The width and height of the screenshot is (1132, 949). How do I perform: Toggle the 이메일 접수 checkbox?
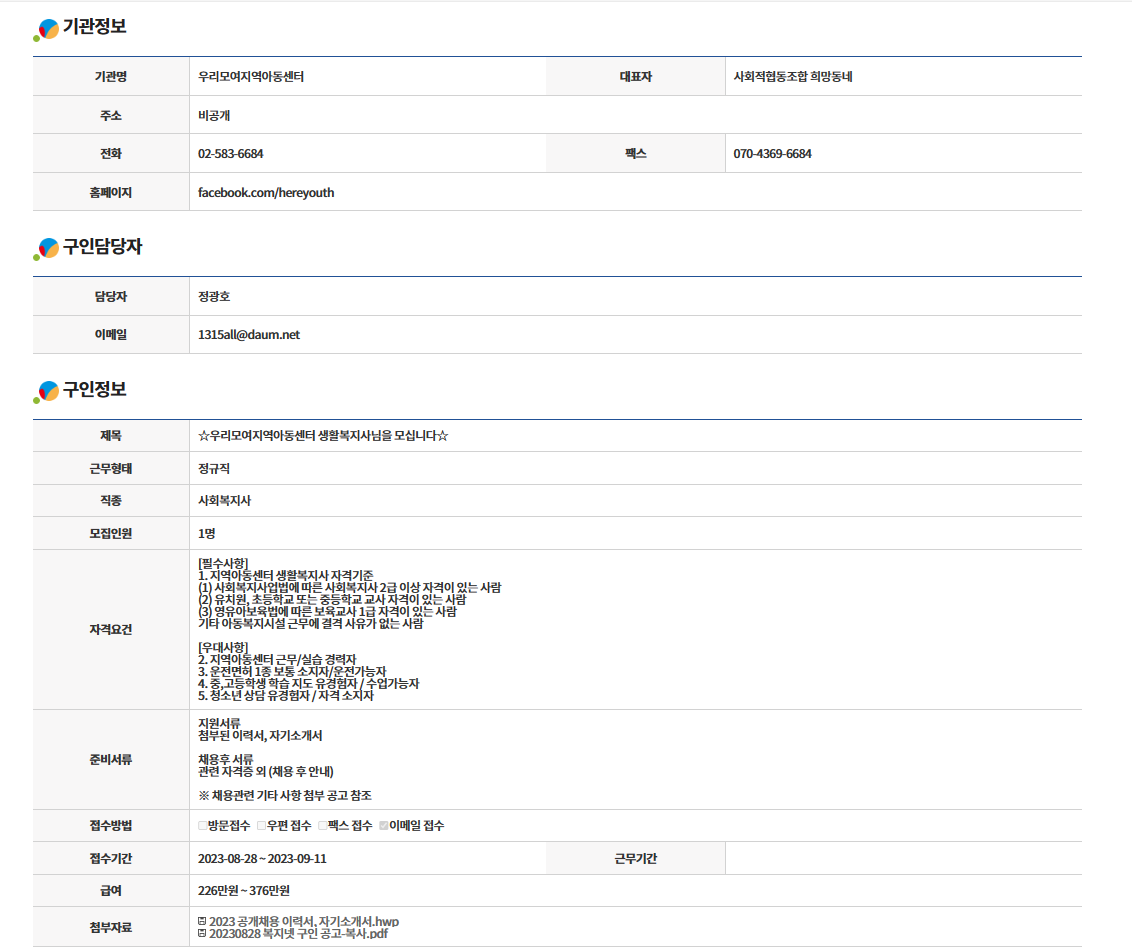point(383,826)
